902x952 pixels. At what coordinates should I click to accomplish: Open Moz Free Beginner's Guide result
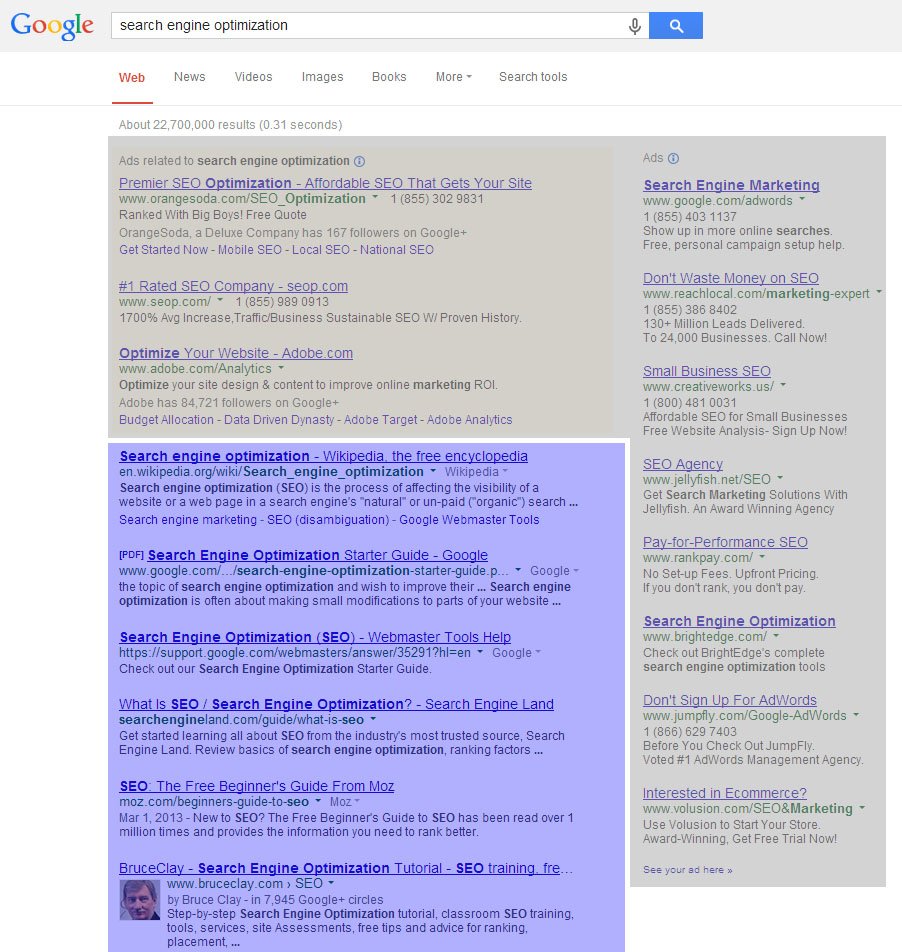tap(257, 786)
